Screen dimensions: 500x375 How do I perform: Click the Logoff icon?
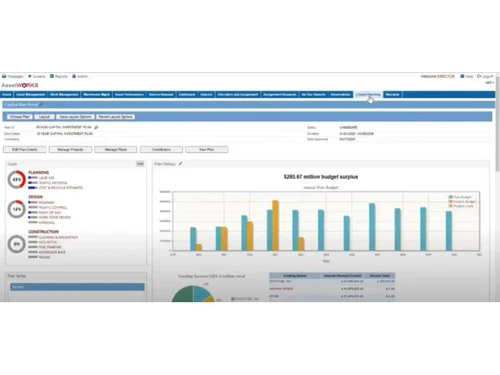(479, 76)
